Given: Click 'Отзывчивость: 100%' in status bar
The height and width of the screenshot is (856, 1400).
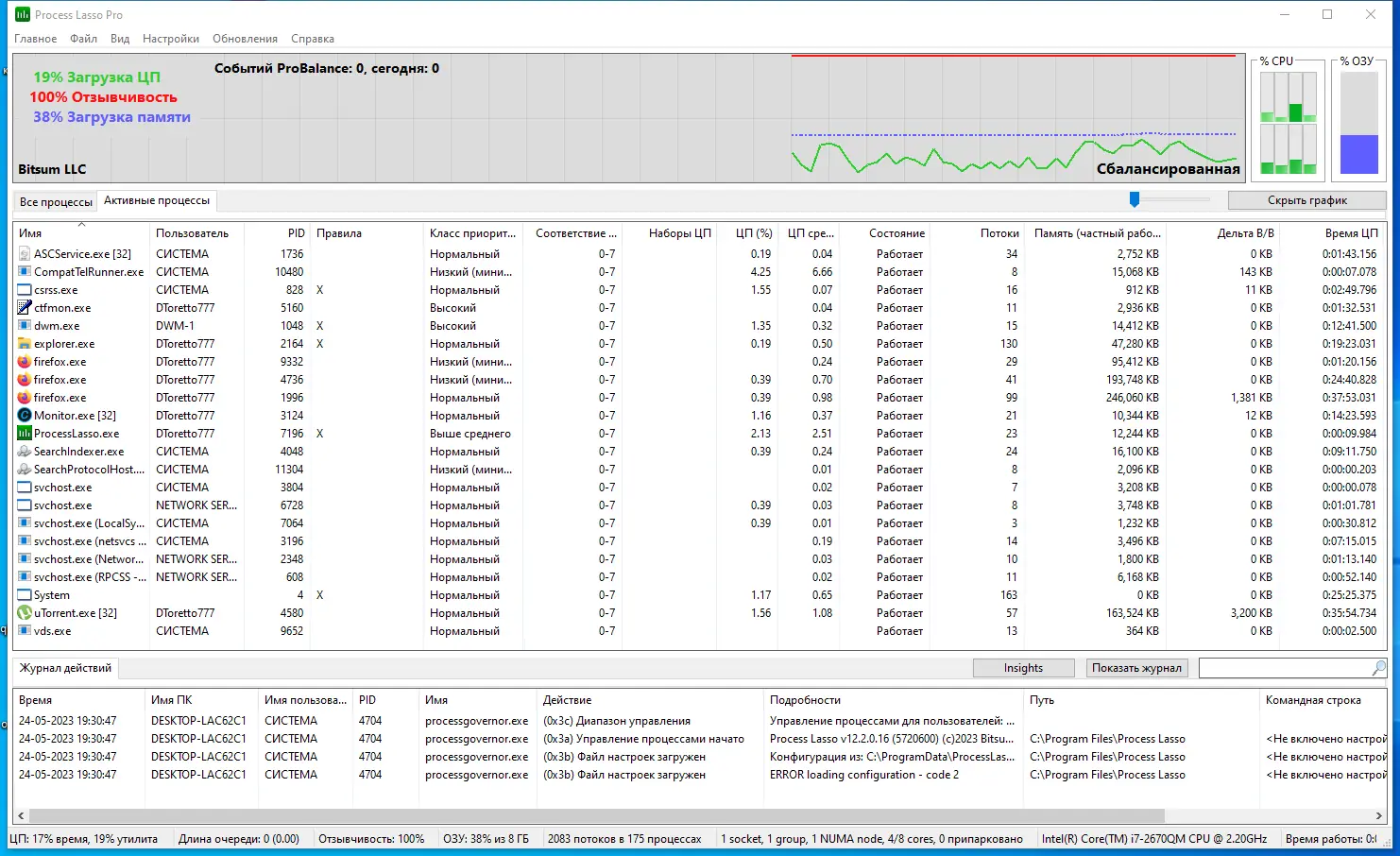Looking at the screenshot, I should point(371,839).
